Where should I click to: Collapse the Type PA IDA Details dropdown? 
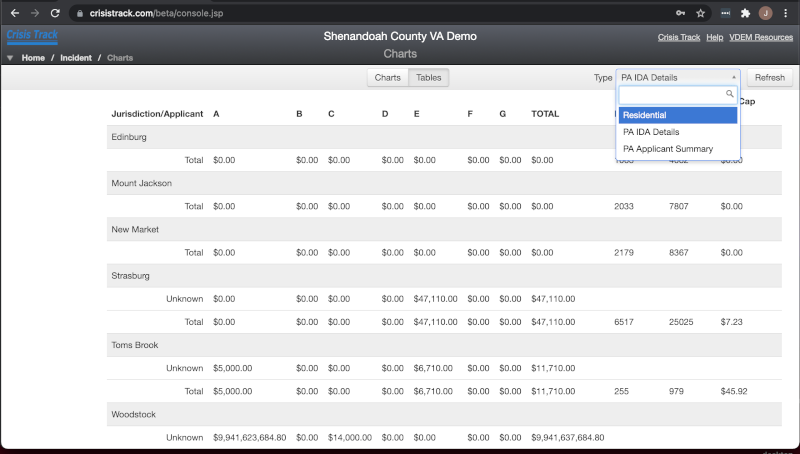[678, 78]
